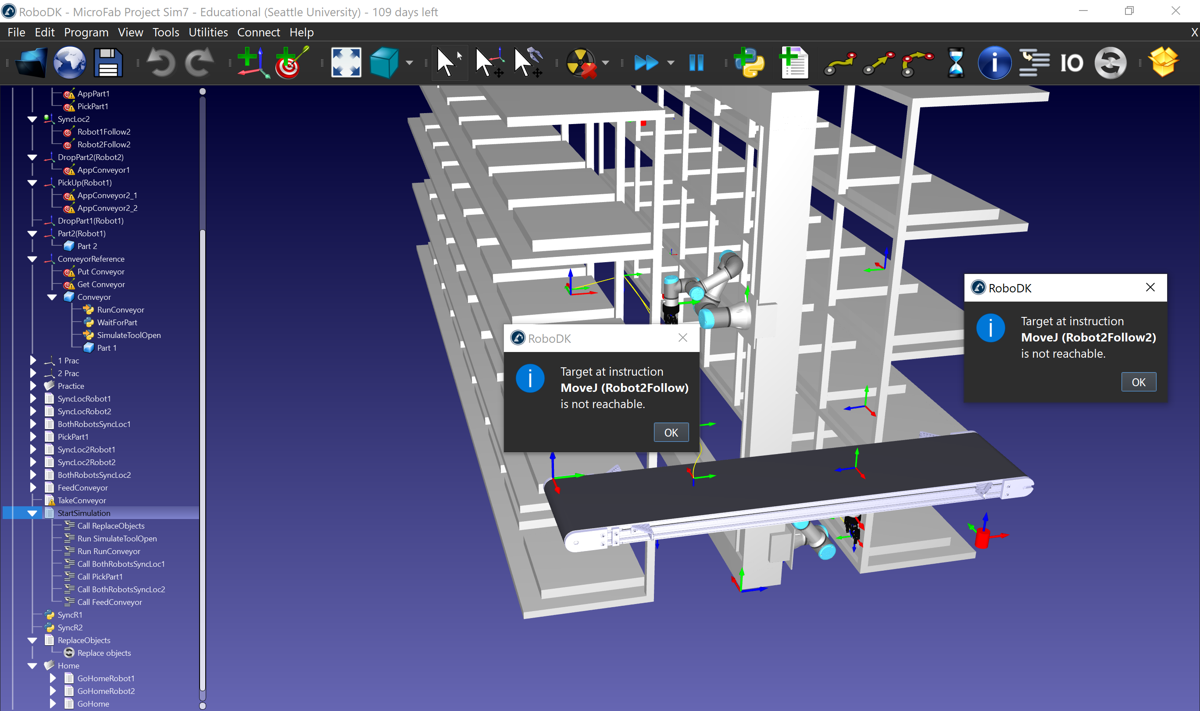This screenshot has width=1200, height=711.
Task: Click the Save station floppy disk icon
Action: click(108, 63)
